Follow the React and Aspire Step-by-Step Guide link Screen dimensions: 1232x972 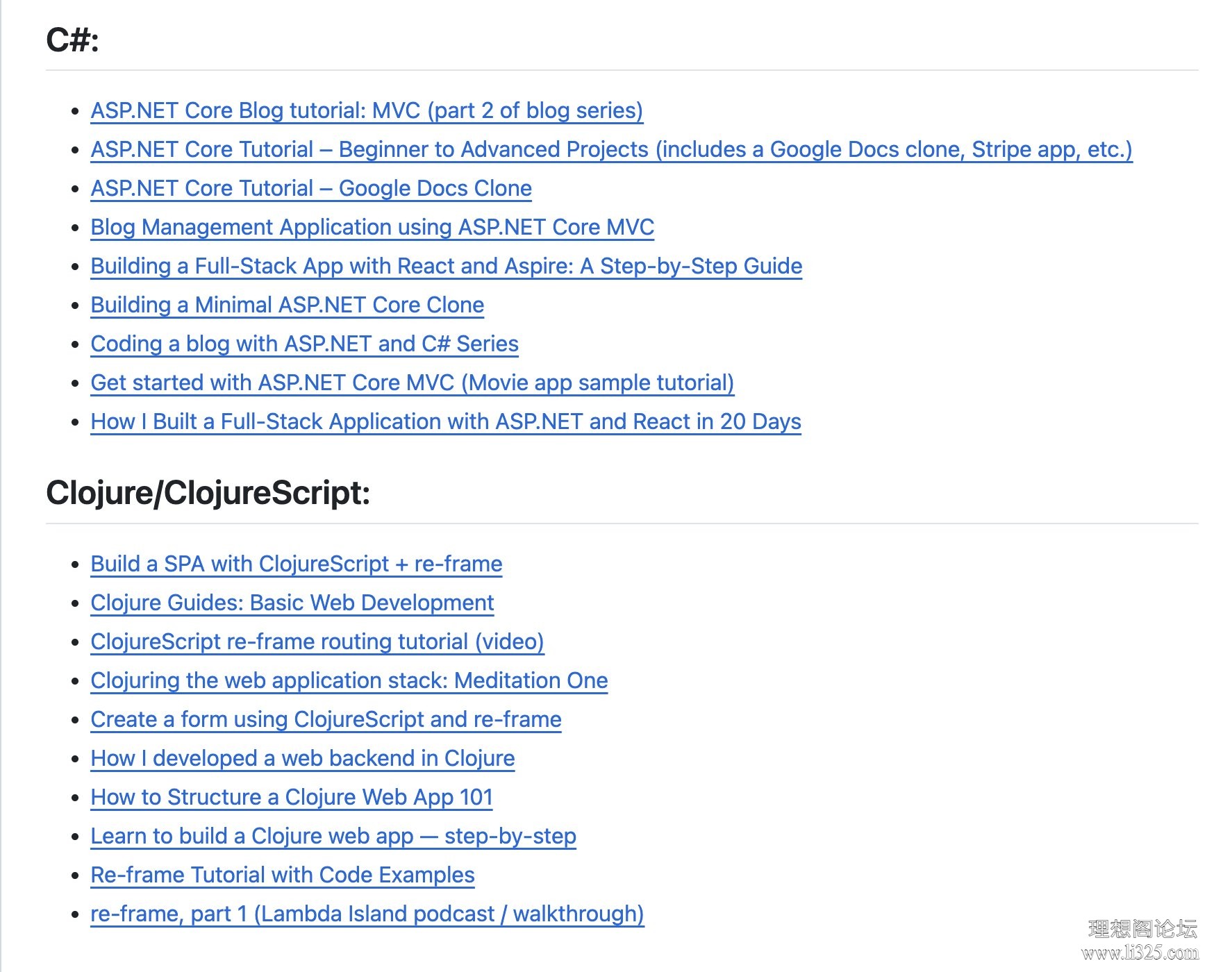[x=446, y=266]
